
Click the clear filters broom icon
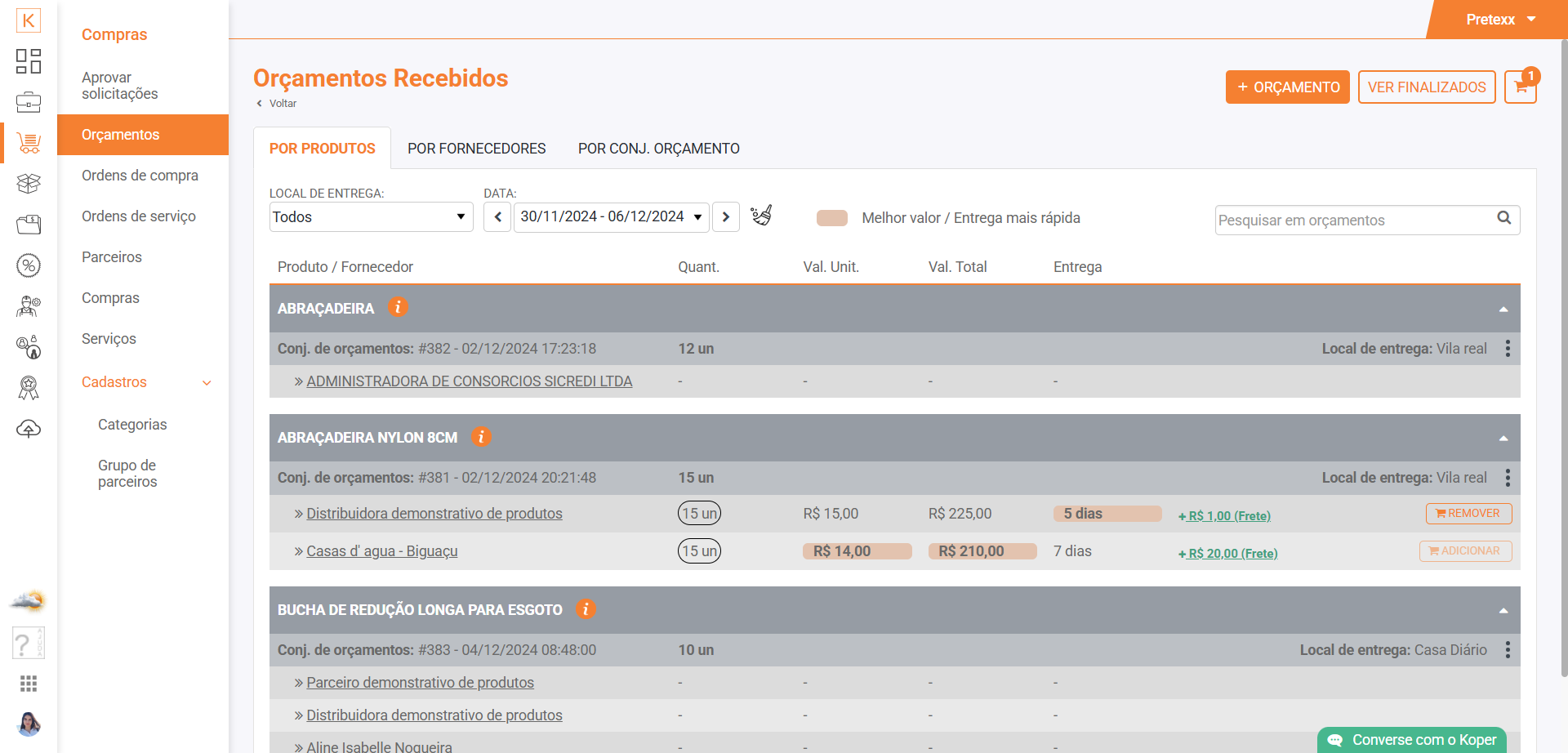pos(761,216)
